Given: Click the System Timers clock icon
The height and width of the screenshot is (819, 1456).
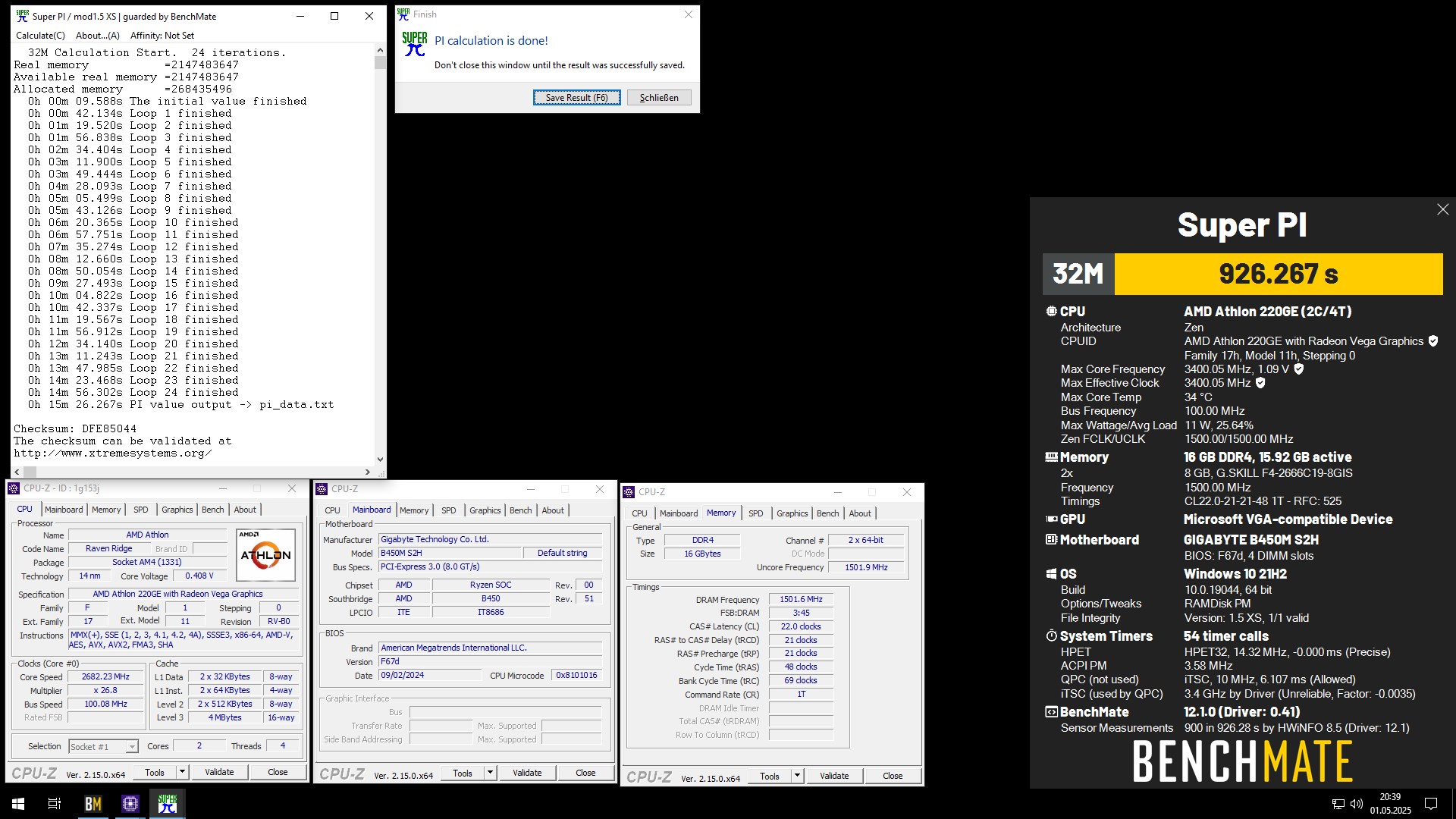Looking at the screenshot, I should [x=1051, y=636].
